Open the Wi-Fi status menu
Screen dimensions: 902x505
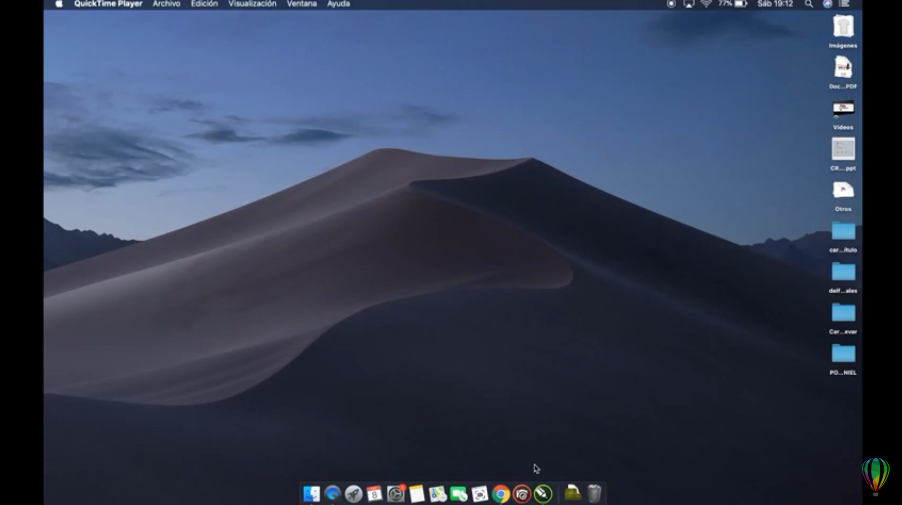point(706,4)
